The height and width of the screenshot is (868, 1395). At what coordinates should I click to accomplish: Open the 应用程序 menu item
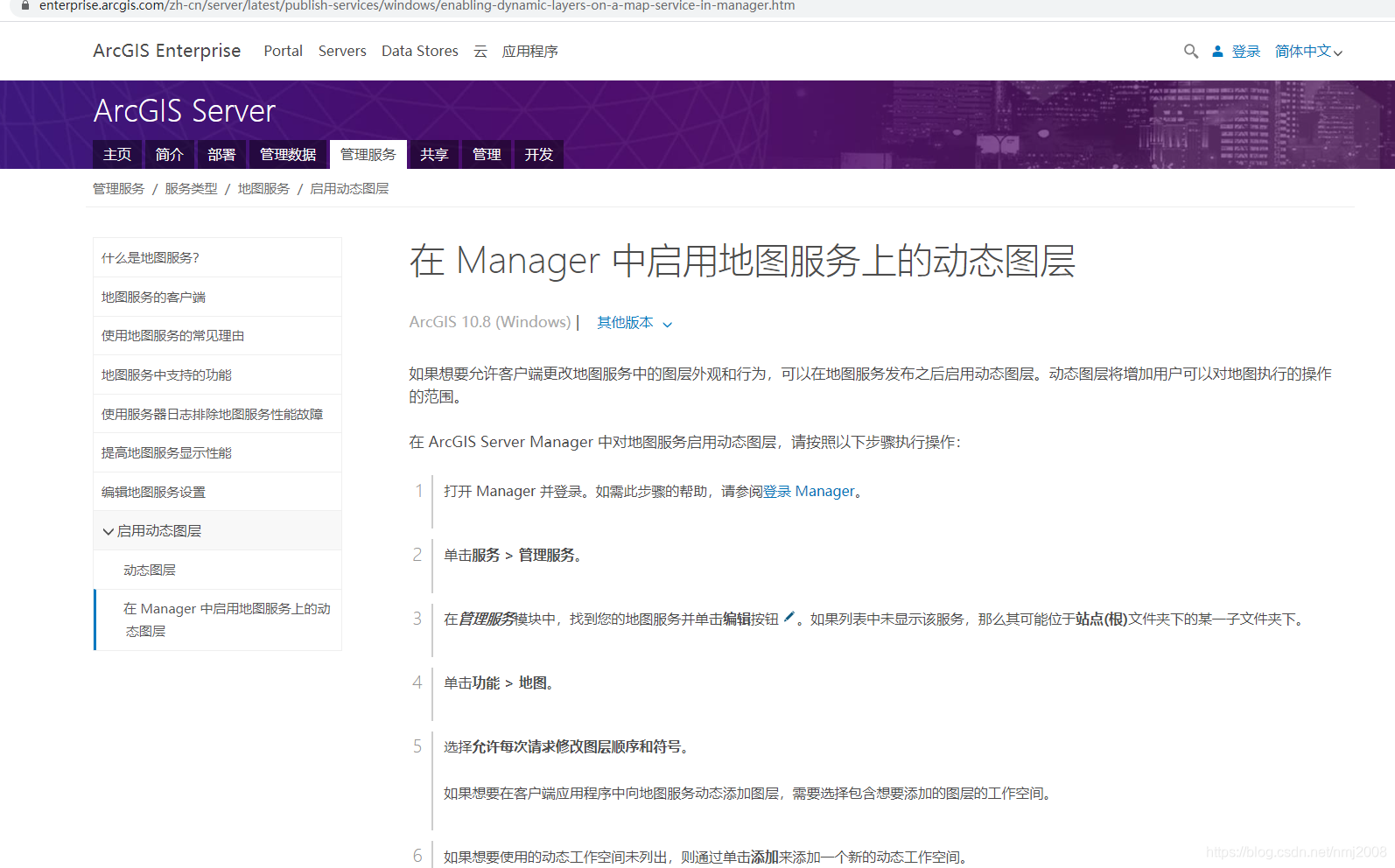(530, 52)
